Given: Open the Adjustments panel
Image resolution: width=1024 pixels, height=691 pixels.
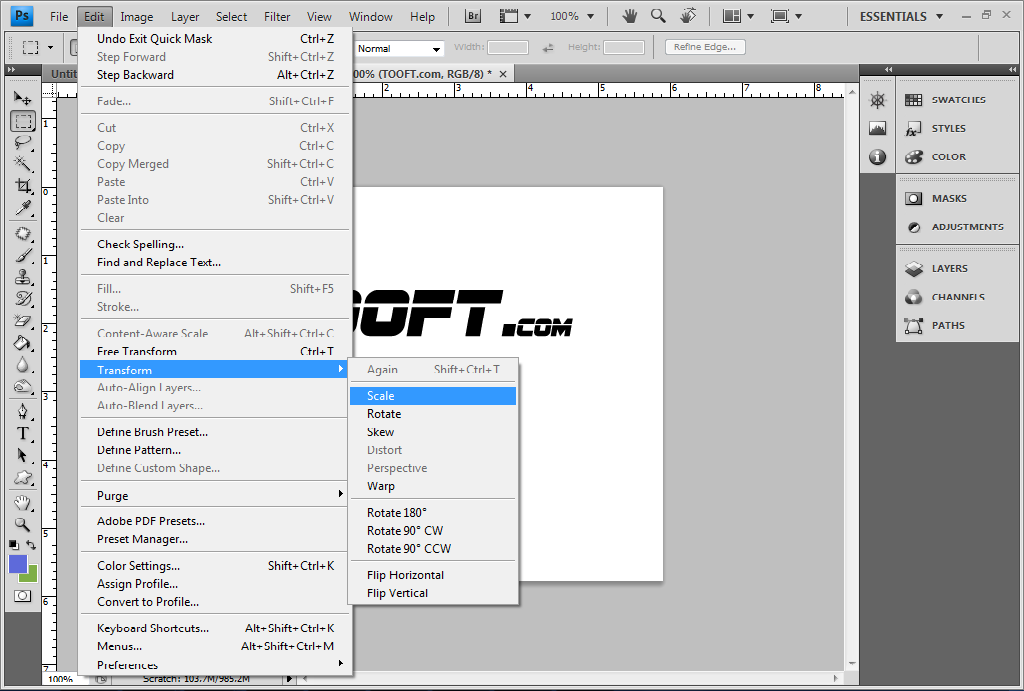Looking at the screenshot, I should [957, 227].
